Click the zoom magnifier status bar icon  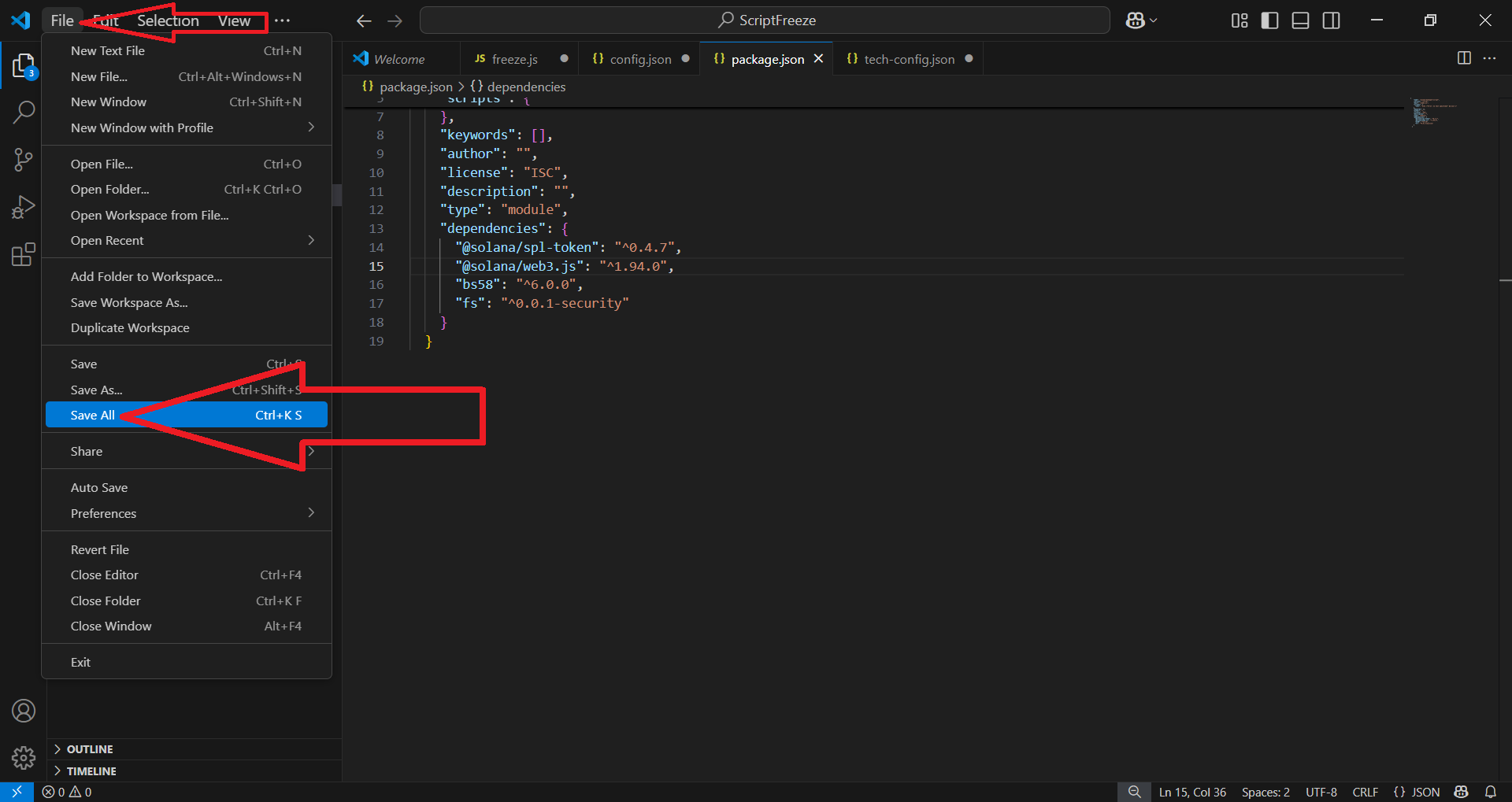coord(1134,792)
